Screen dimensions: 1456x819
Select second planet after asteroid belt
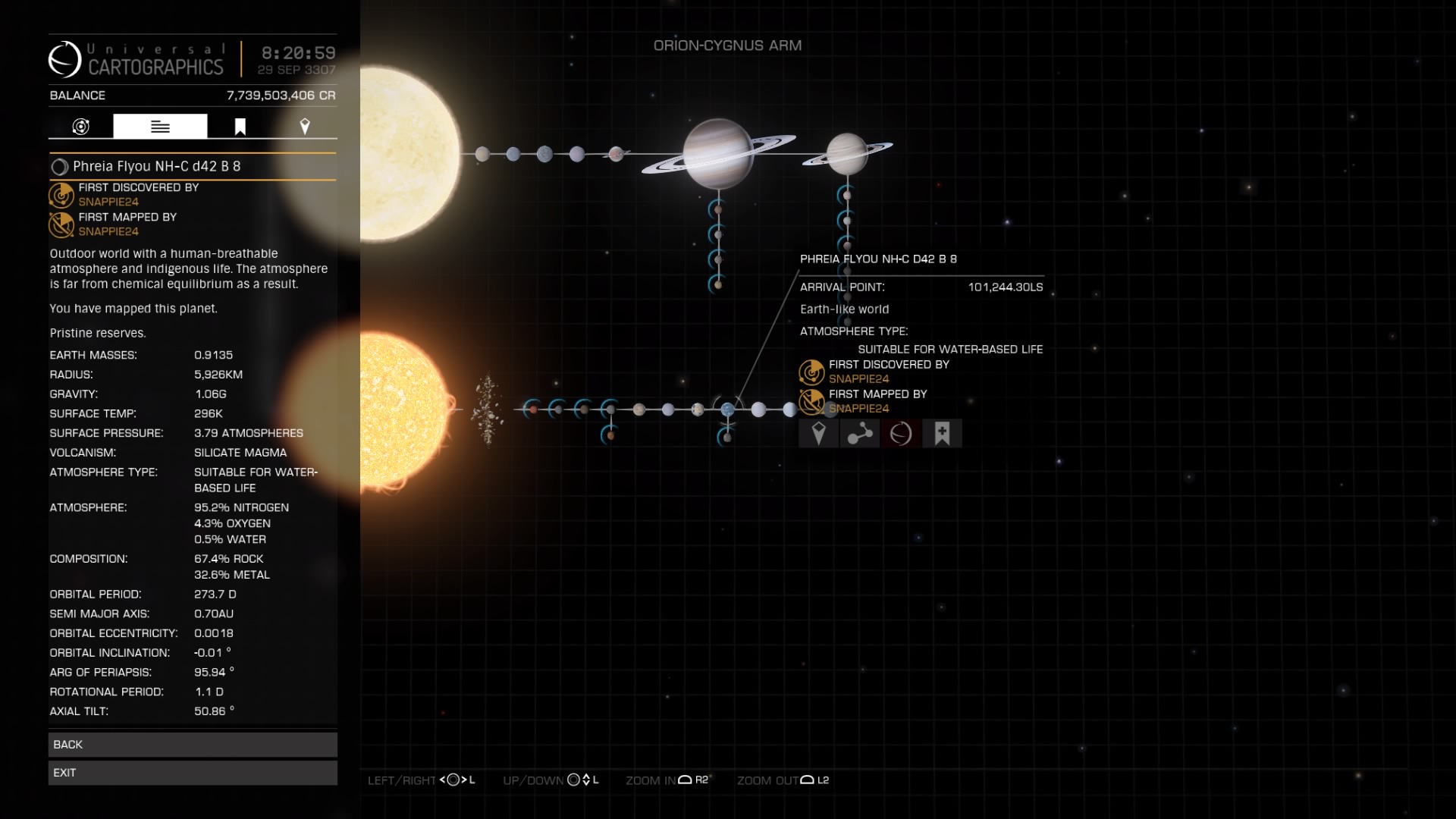558,409
